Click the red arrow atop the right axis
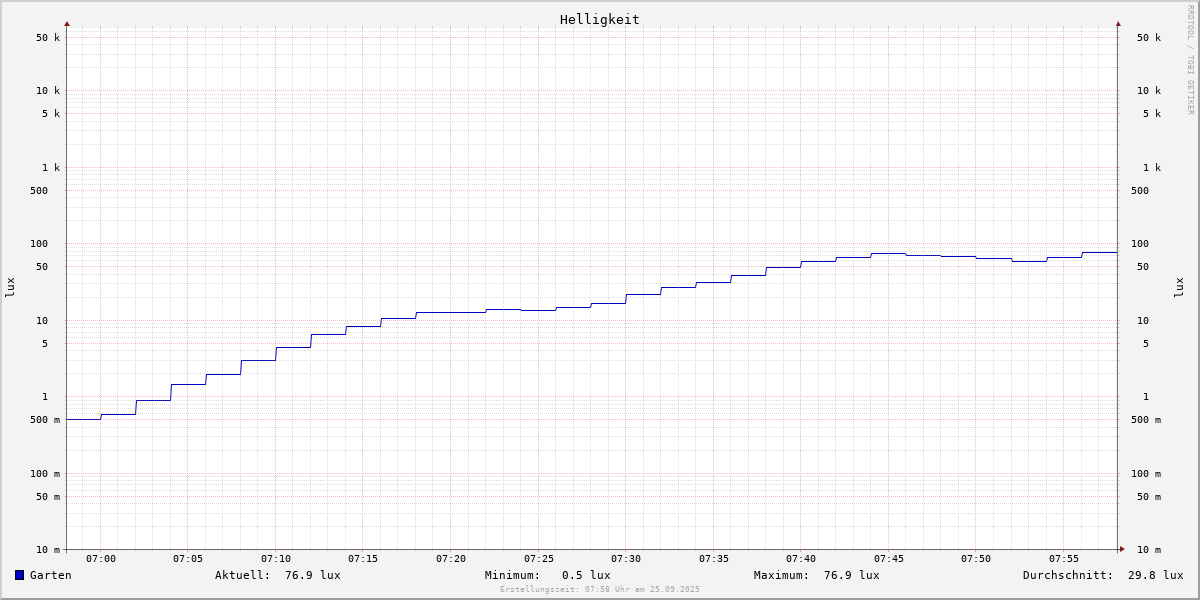Viewport: 1200px width, 600px height. point(1118,23)
